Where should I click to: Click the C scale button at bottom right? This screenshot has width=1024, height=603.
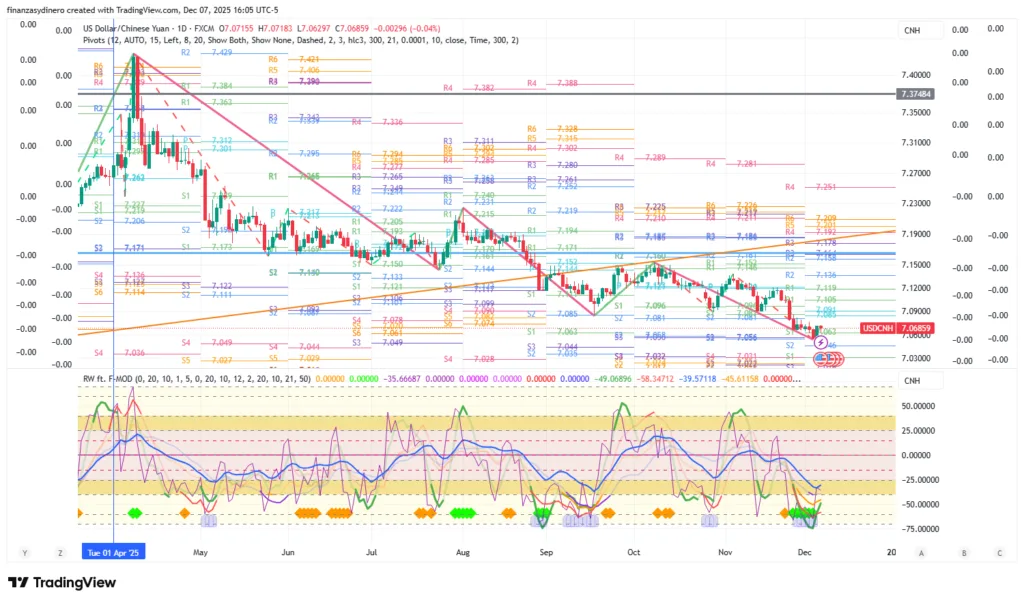coord(998,552)
